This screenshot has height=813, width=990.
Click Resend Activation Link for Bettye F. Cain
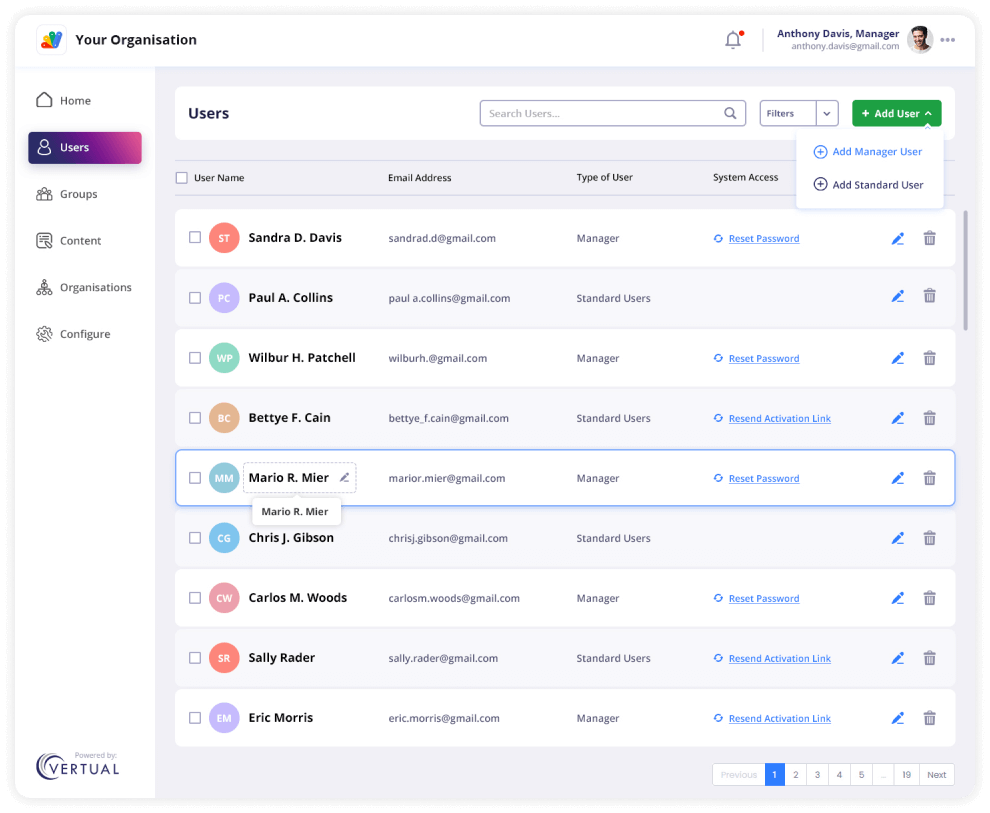pos(780,418)
